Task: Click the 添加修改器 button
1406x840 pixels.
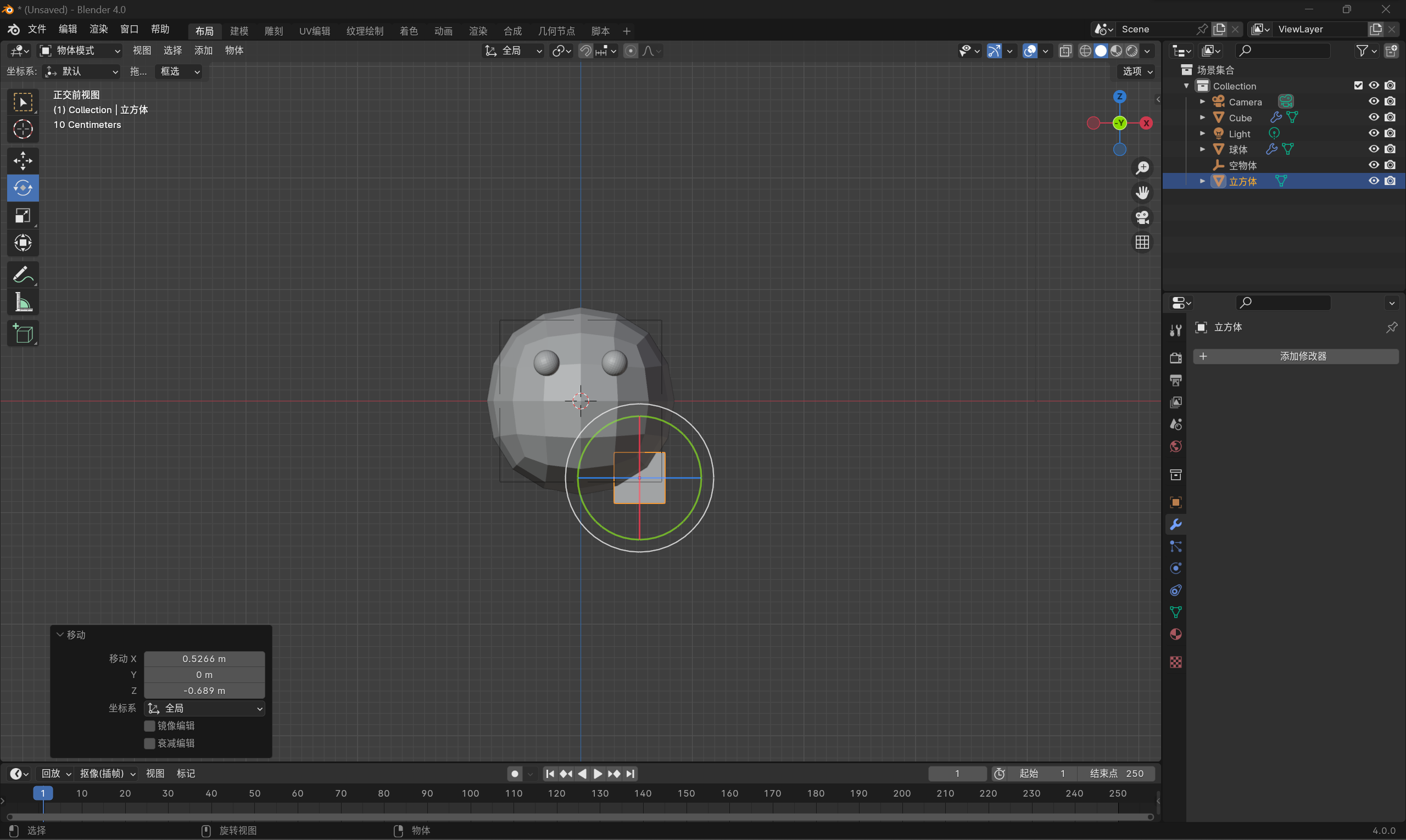Action: coord(1296,356)
